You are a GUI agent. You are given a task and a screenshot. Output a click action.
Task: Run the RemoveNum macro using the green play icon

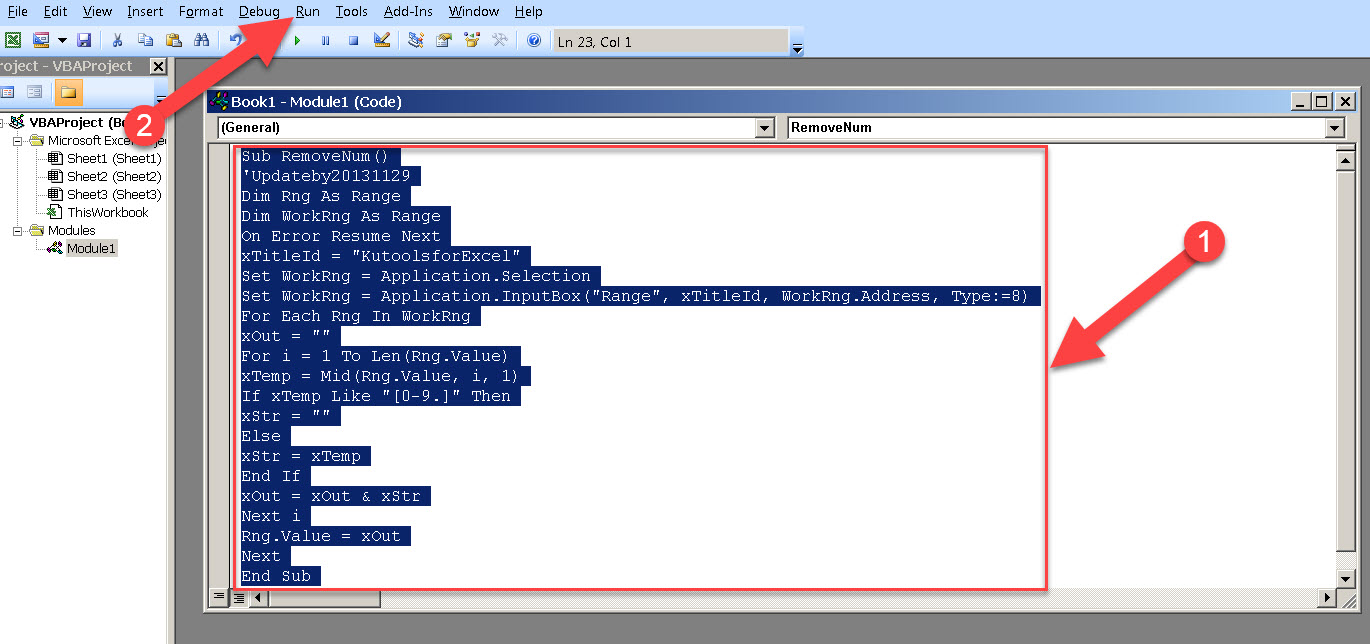(x=297, y=40)
